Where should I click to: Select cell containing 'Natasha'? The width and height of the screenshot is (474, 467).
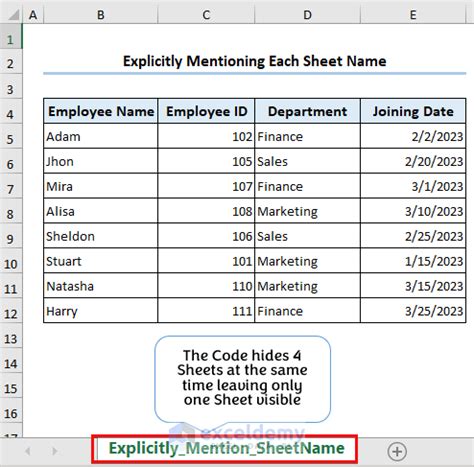101,286
